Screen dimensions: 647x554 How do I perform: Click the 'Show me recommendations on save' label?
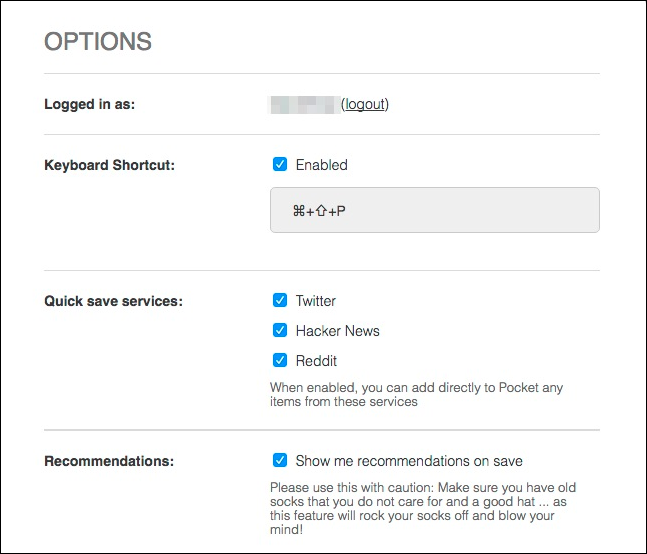click(408, 461)
